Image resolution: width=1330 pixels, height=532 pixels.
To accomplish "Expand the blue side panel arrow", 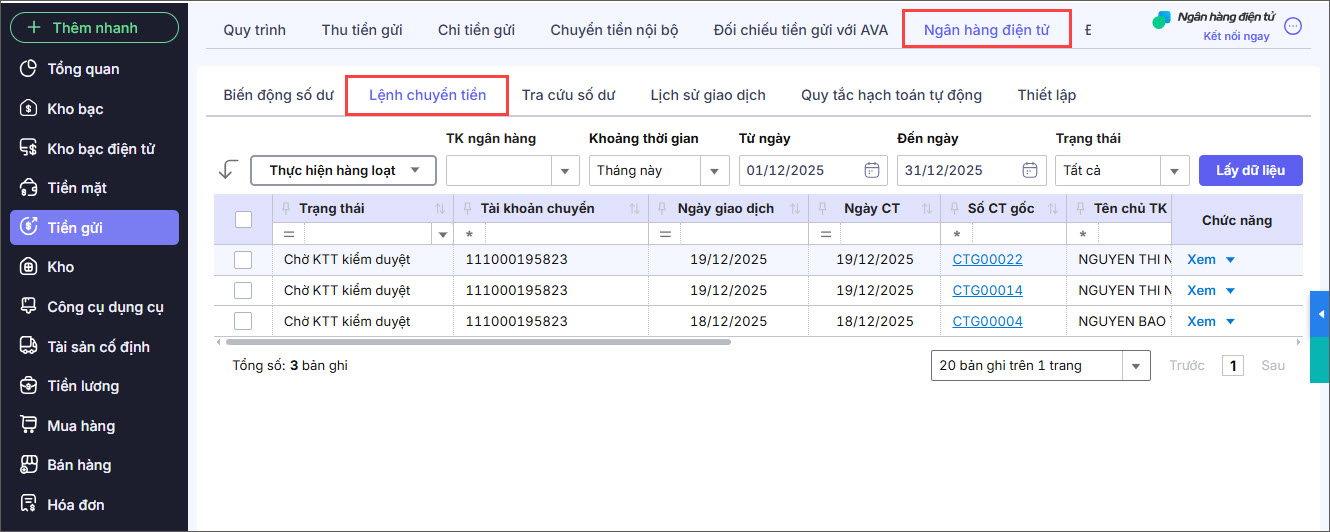I will pos(1320,314).
